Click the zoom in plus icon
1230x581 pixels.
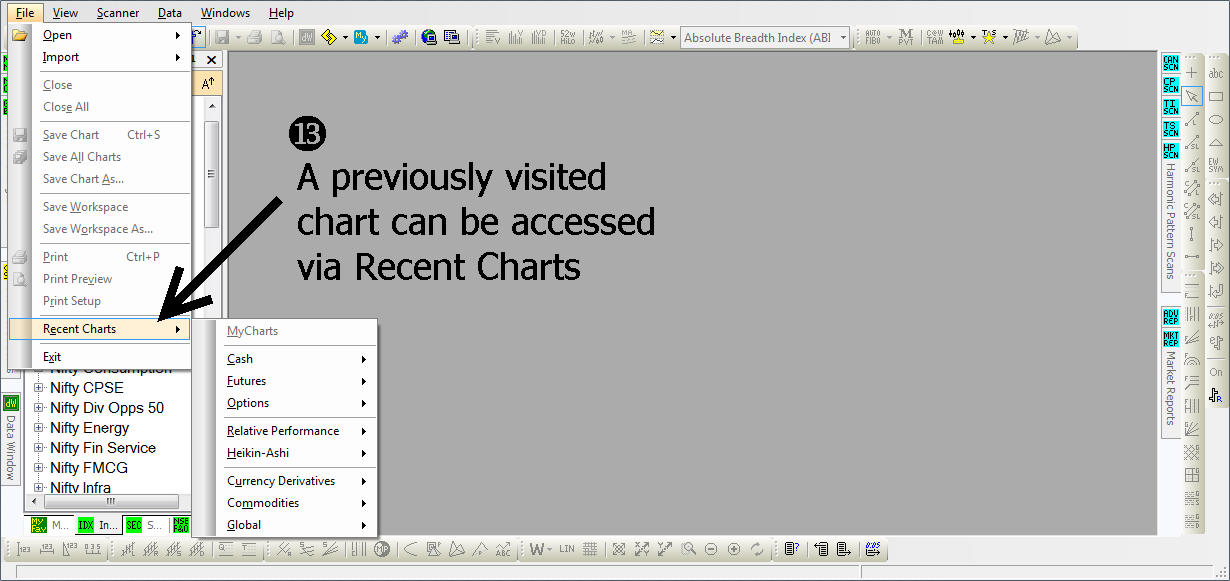(x=734, y=549)
